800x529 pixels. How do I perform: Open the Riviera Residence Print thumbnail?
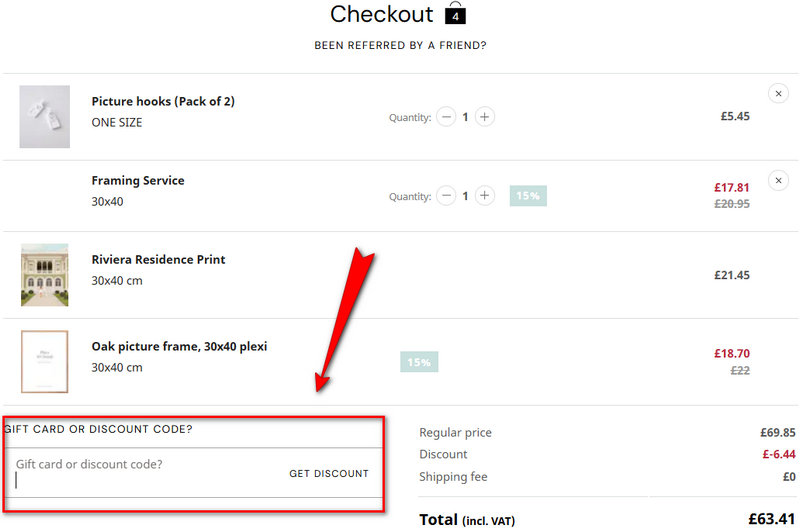(45, 275)
